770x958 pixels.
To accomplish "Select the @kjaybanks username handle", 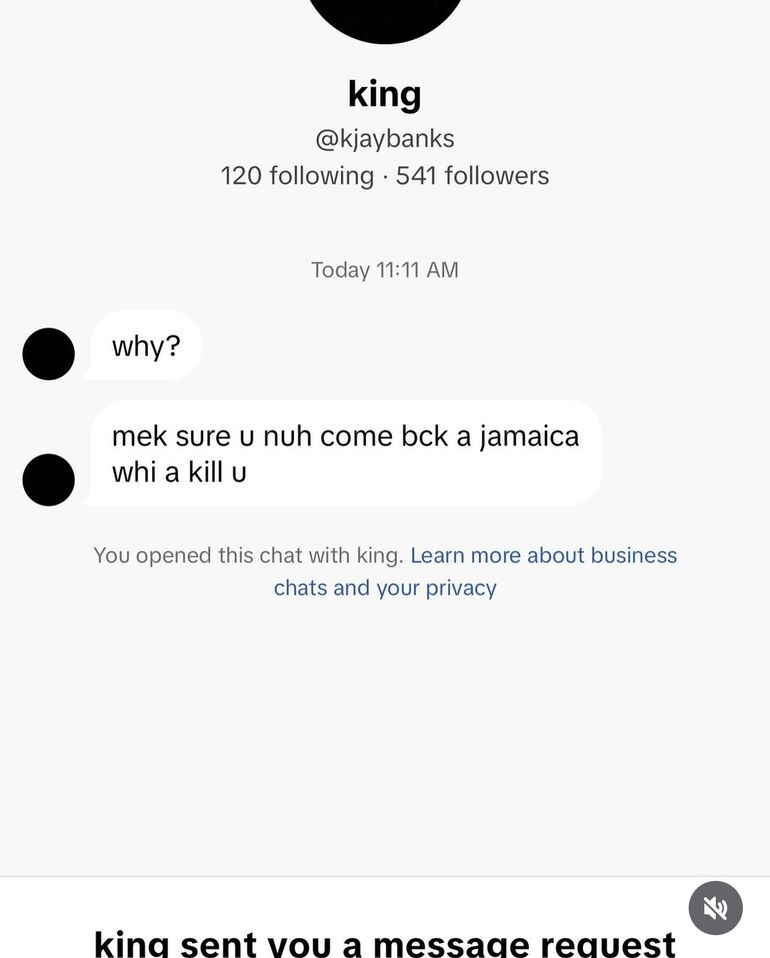I will pyautogui.click(x=385, y=138).
